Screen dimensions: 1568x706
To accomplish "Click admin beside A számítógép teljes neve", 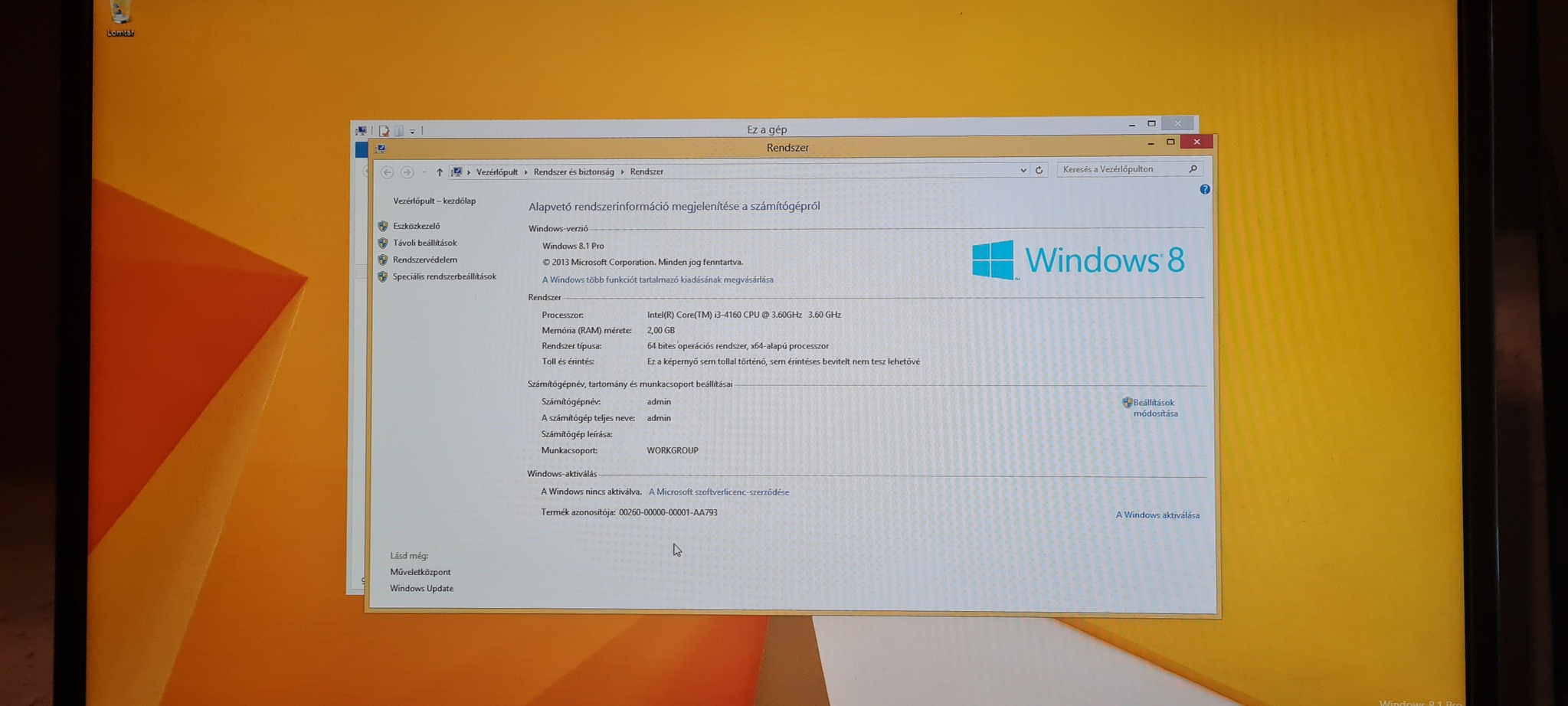I will point(659,418).
